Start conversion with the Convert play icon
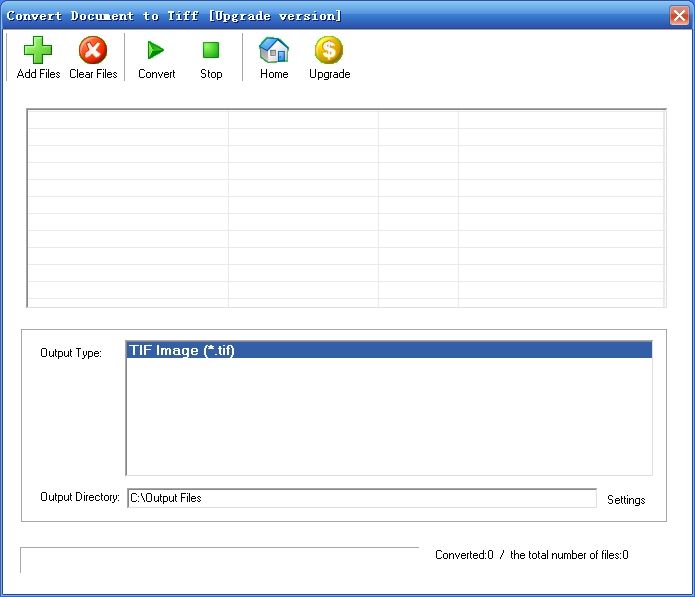 (156, 50)
